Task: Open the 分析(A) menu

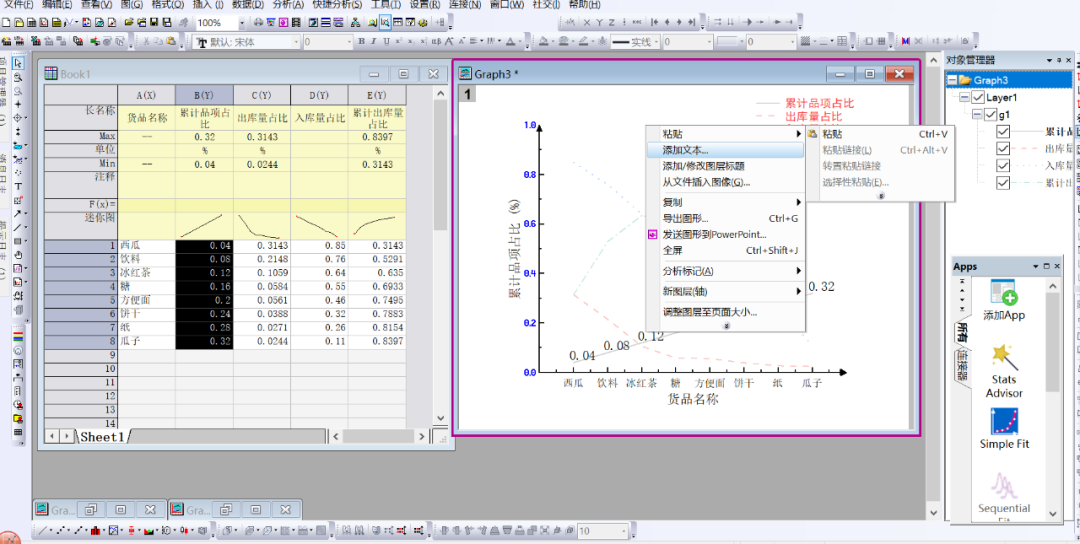Action: click(288, 5)
